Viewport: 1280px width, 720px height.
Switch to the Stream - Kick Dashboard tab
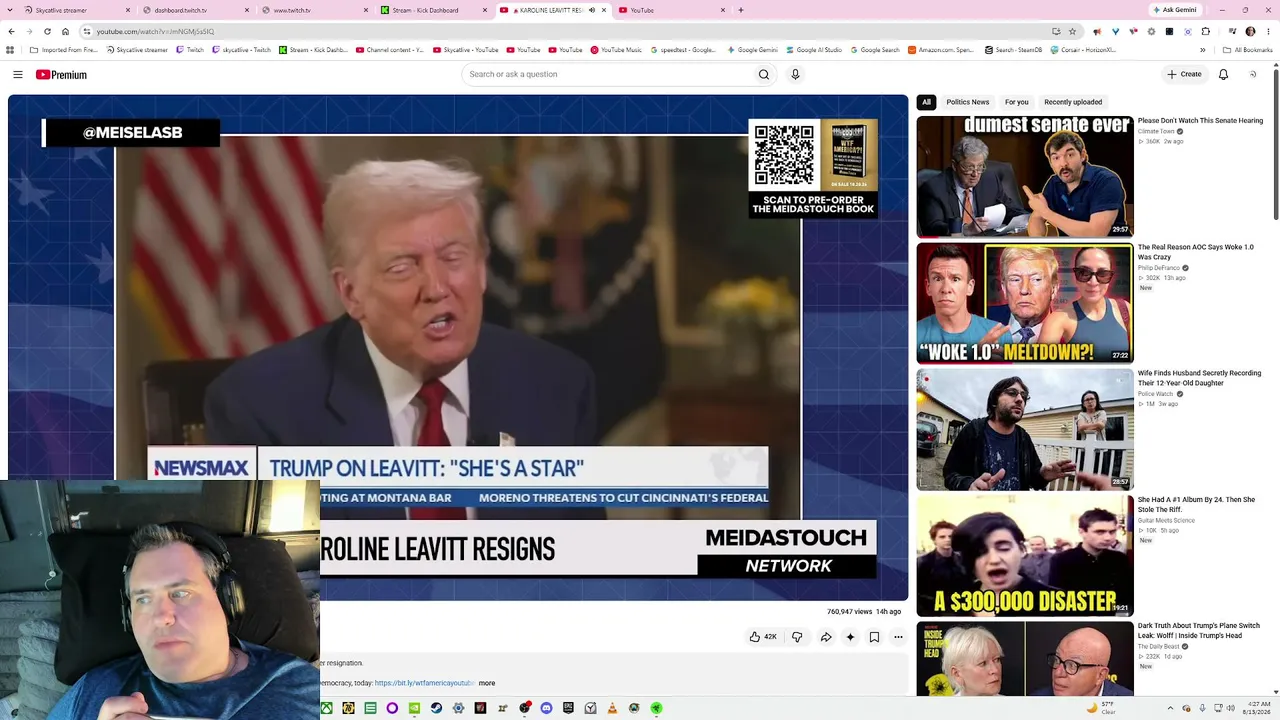coord(432,10)
